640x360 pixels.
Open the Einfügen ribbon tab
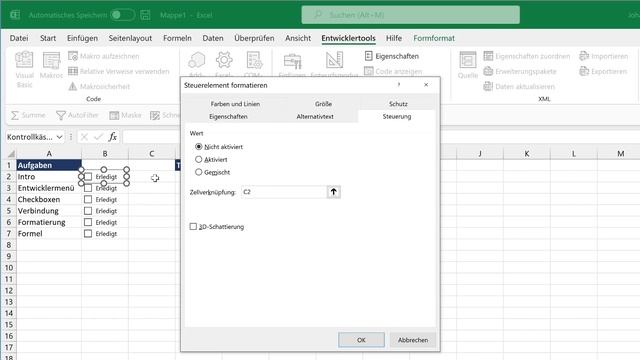coord(82,38)
